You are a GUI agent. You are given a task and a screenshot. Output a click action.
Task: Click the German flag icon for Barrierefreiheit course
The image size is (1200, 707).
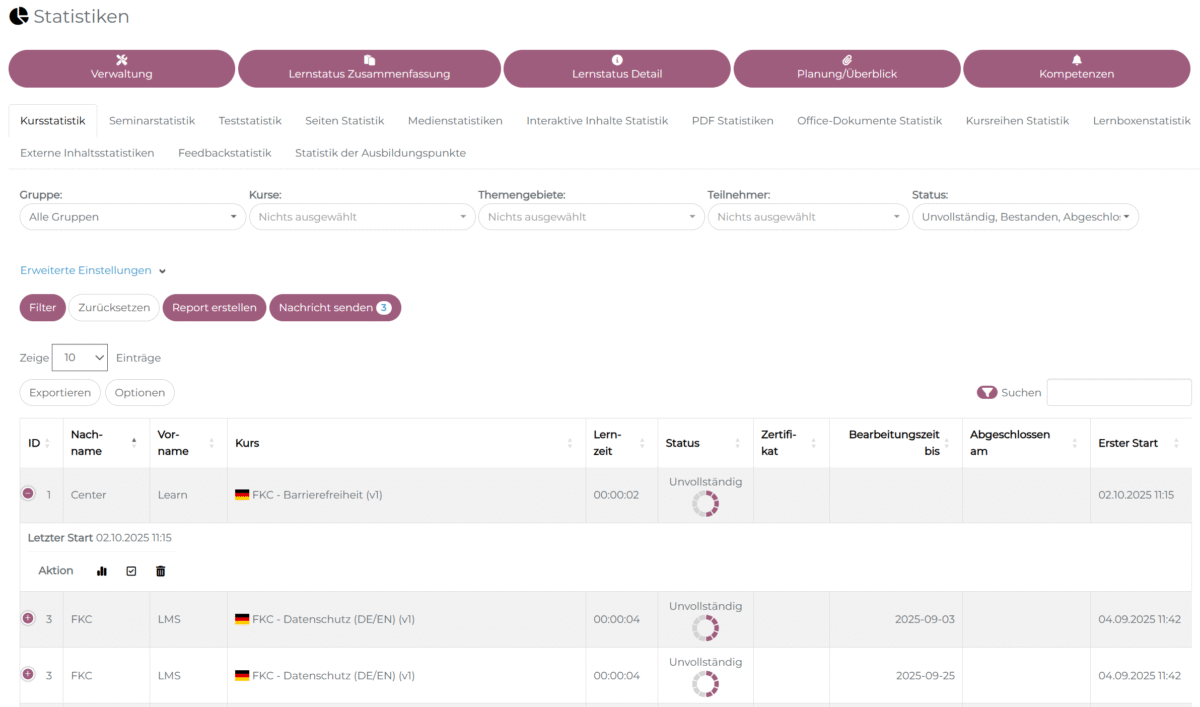(242, 495)
